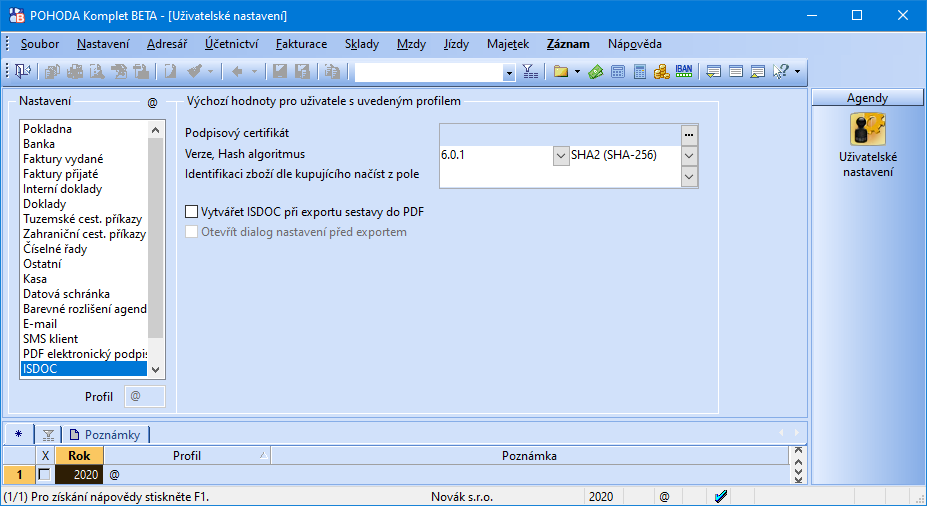Open the Účetnictví menu
This screenshot has width=927, height=506.
(x=231, y=44)
